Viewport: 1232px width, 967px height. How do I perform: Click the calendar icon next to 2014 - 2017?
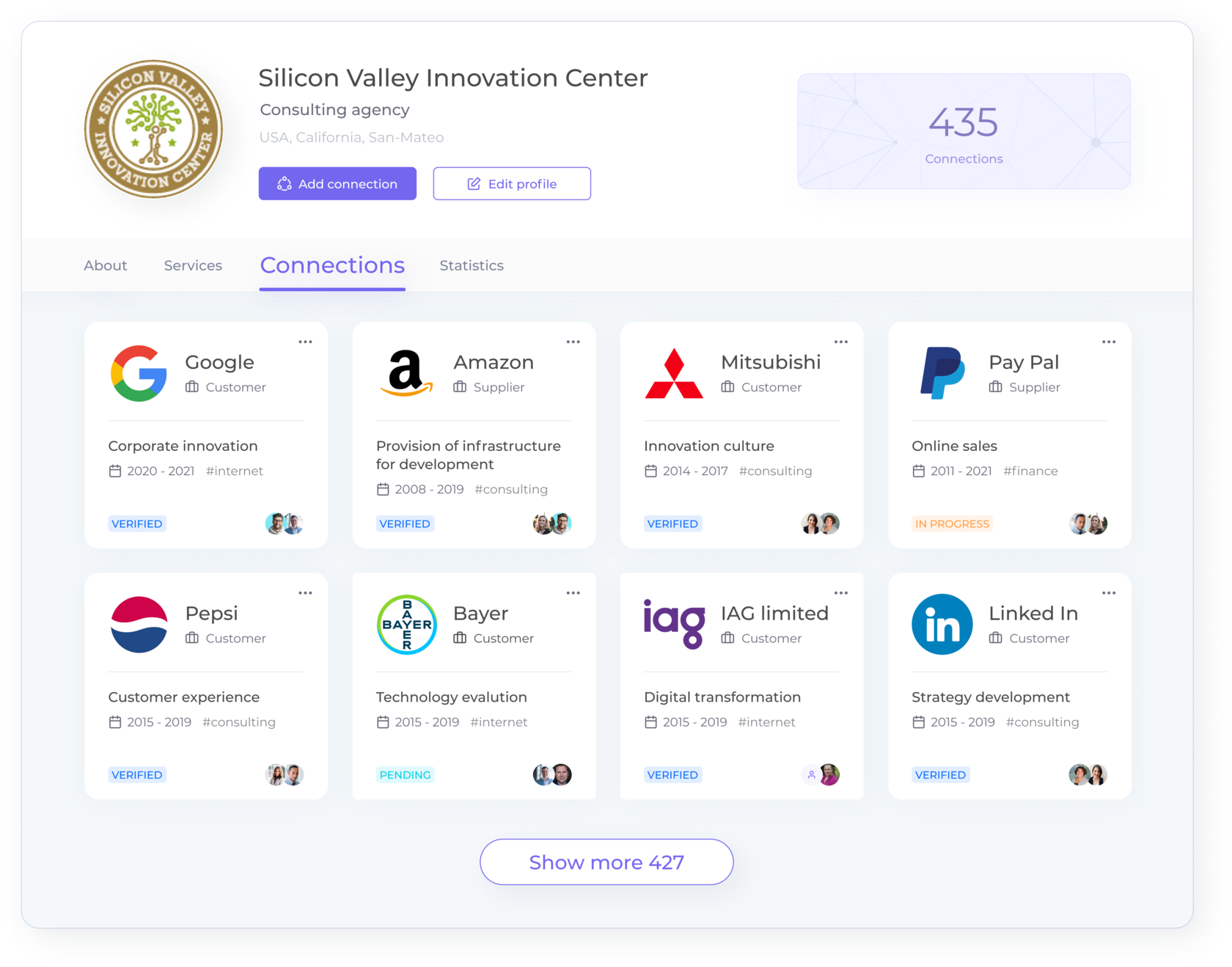point(650,471)
